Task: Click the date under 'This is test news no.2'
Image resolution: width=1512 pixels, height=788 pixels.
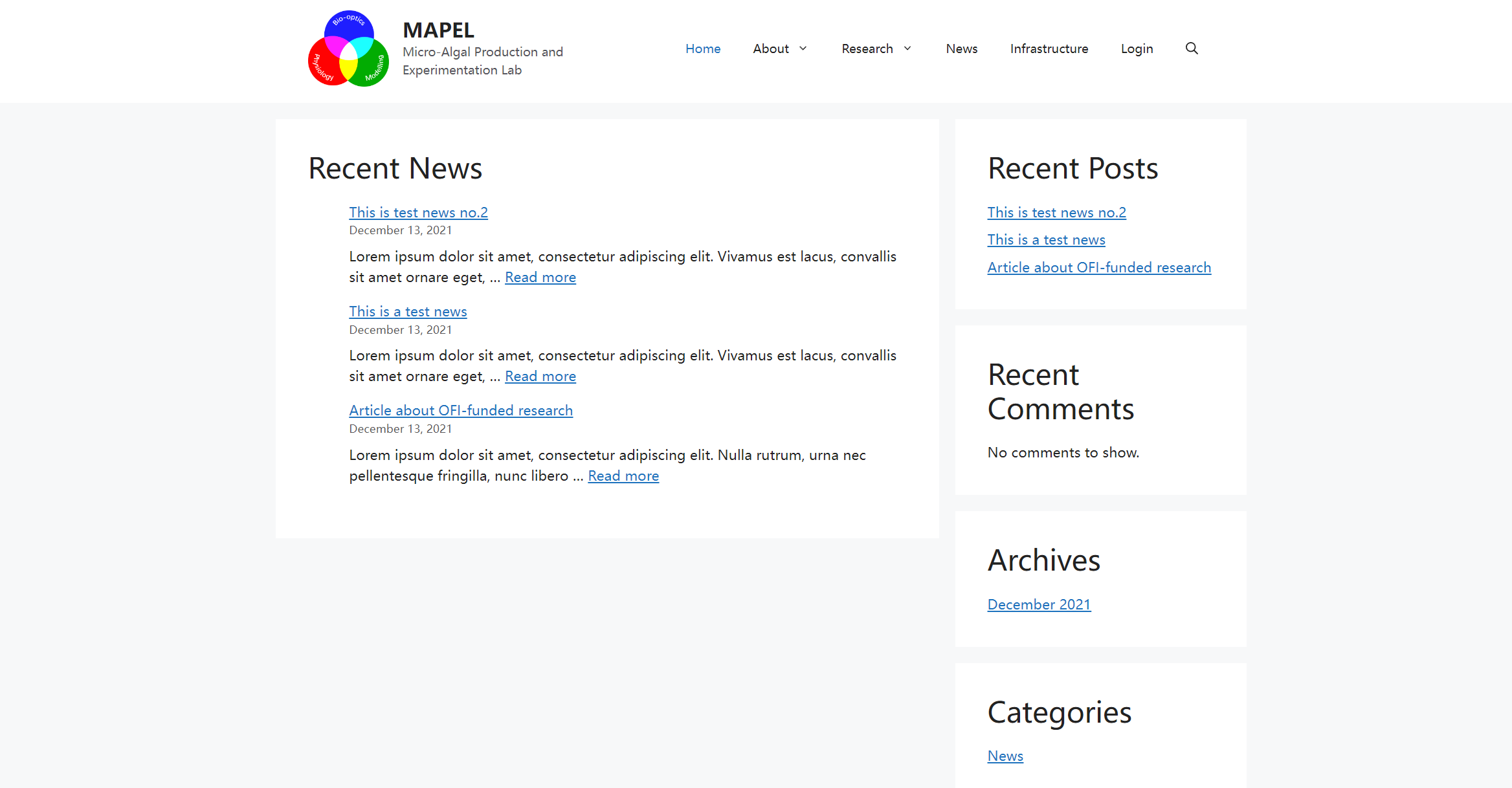Action: click(x=400, y=230)
